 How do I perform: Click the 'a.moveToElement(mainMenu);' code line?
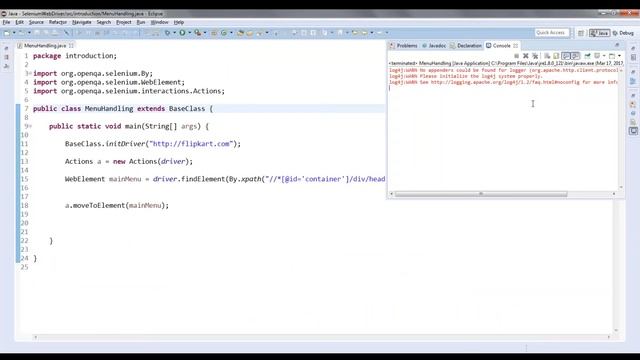tap(117, 205)
